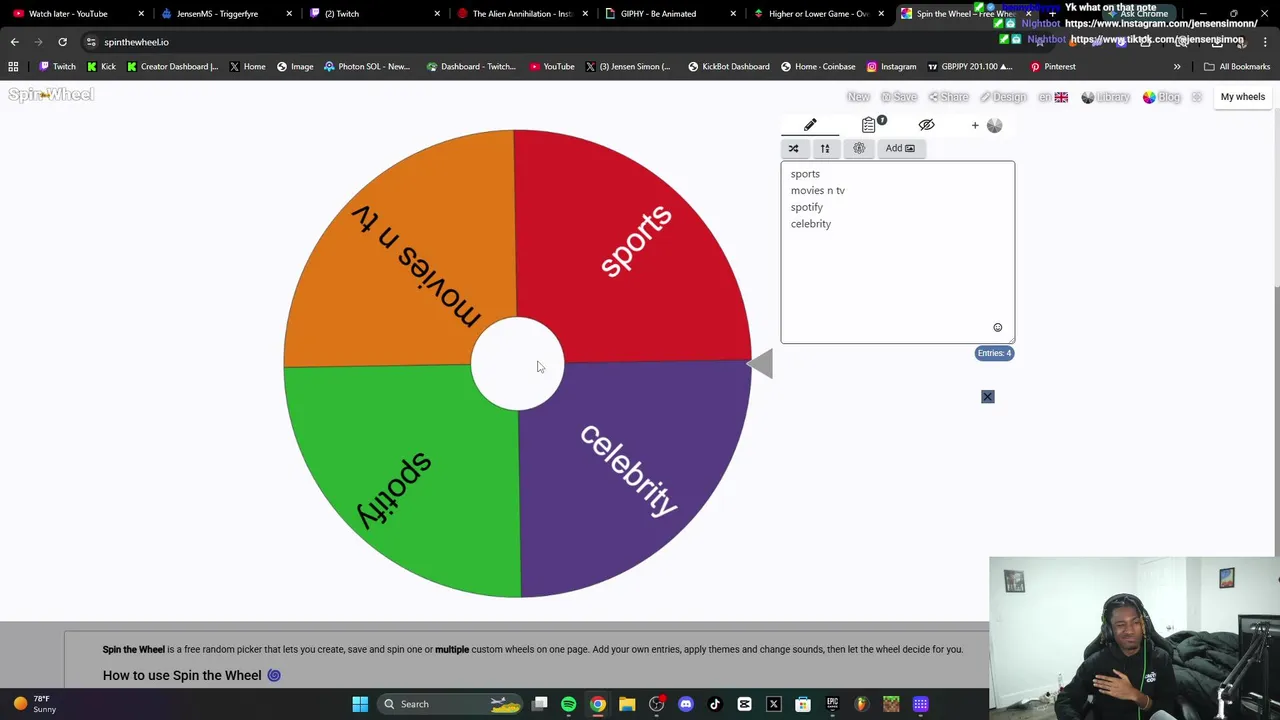Click the entries text area
Screen dimensions: 1280x720
898,252
